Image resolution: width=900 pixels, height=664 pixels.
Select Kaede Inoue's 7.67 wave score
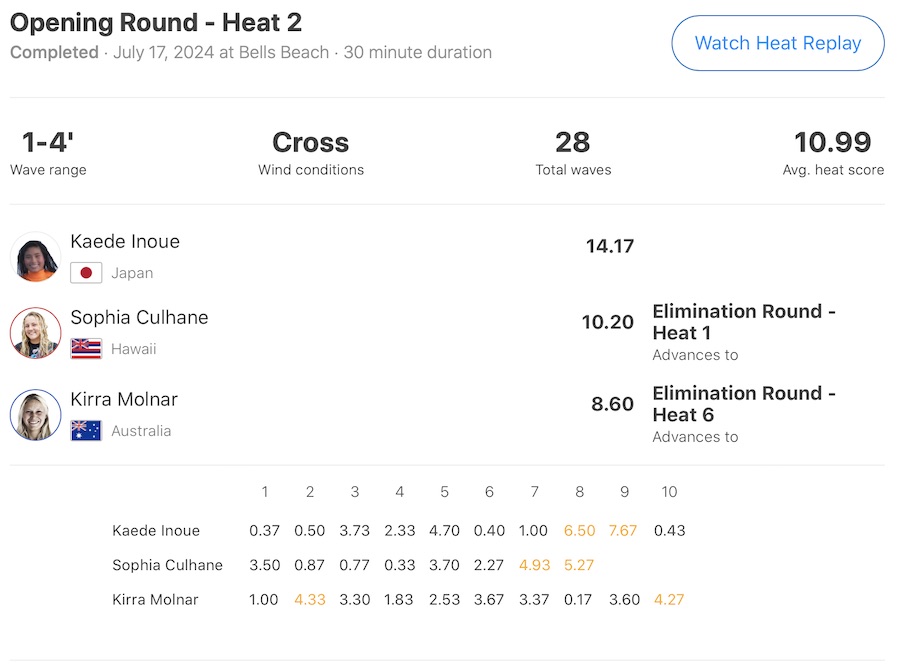(x=622, y=531)
